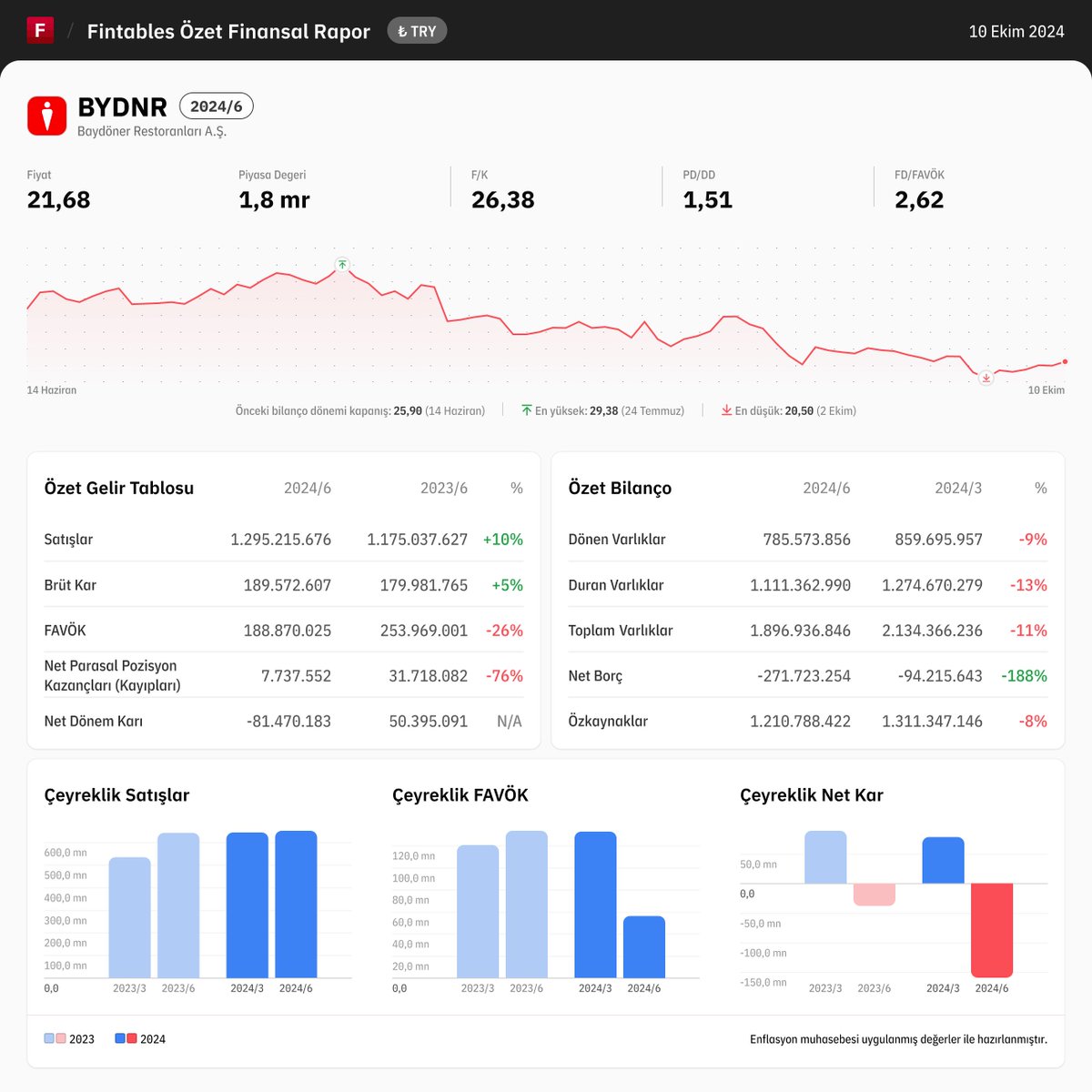Viewport: 1092px width, 1092px height.
Task: Click the 2023/6 bar in Çeyreklik FAVÖK
Action: click(x=527, y=905)
